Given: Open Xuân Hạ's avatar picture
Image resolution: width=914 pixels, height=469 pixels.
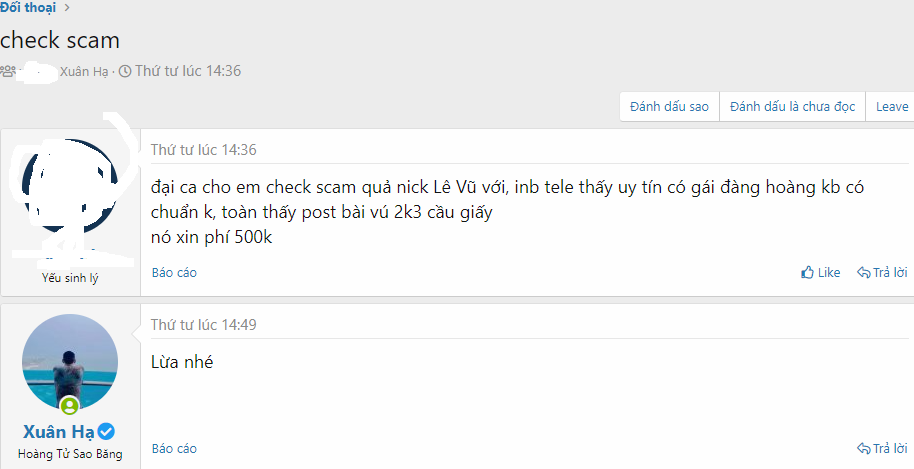Looking at the screenshot, I should tap(70, 362).
